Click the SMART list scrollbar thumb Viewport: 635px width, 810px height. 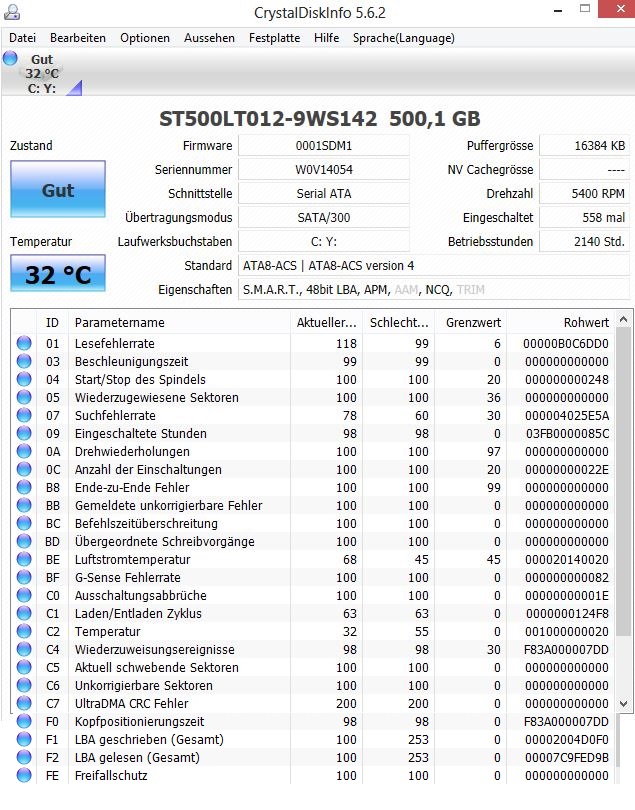click(624, 482)
